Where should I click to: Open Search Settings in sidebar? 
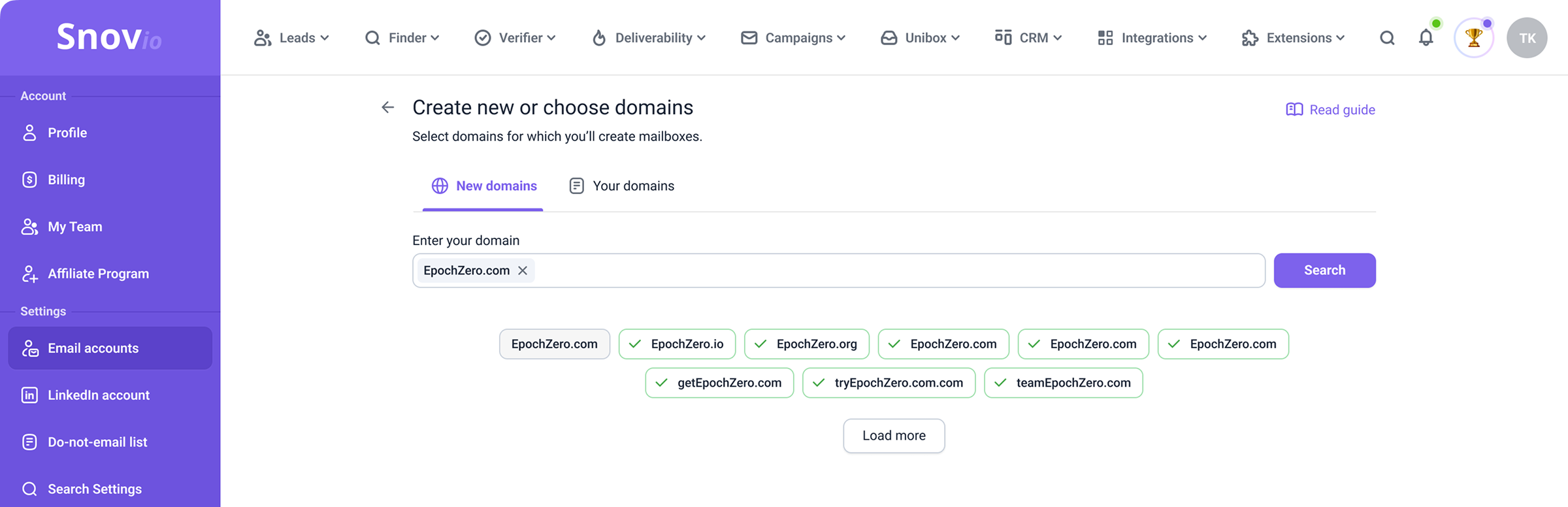pyautogui.click(x=110, y=489)
